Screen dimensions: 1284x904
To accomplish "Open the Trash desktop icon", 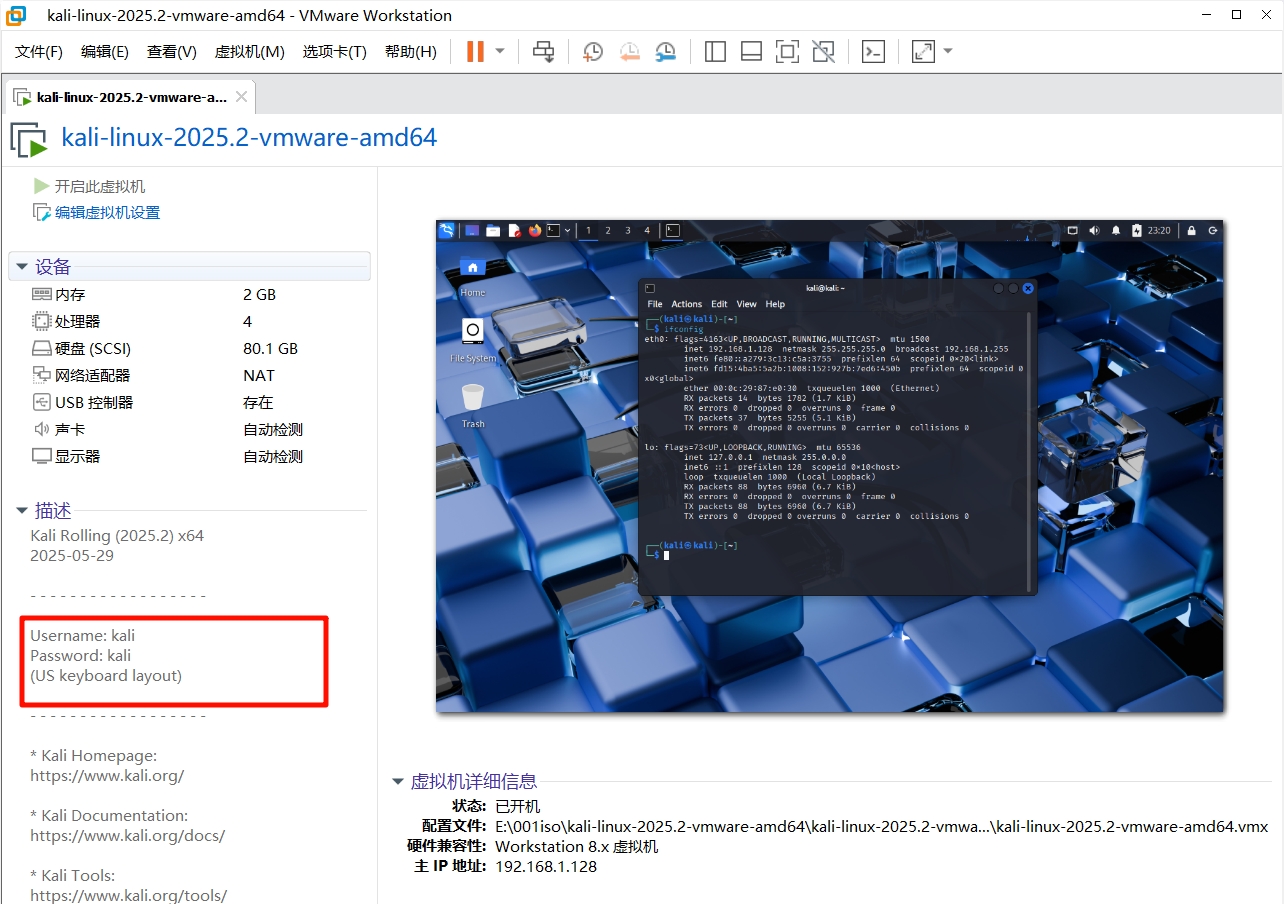I will point(473,405).
